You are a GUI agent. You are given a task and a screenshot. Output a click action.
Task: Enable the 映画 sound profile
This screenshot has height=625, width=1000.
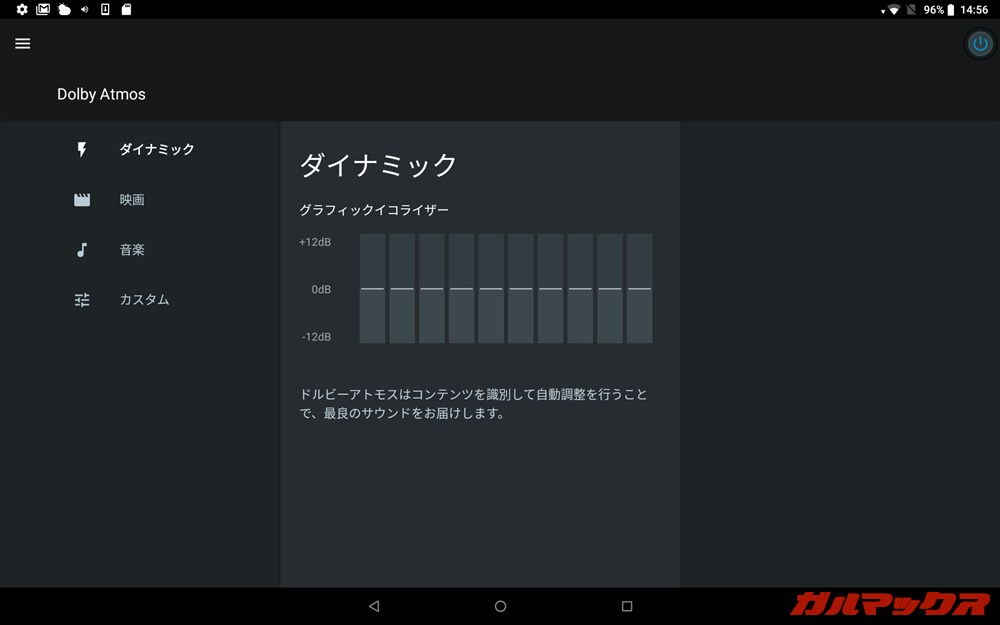pos(133,199)
